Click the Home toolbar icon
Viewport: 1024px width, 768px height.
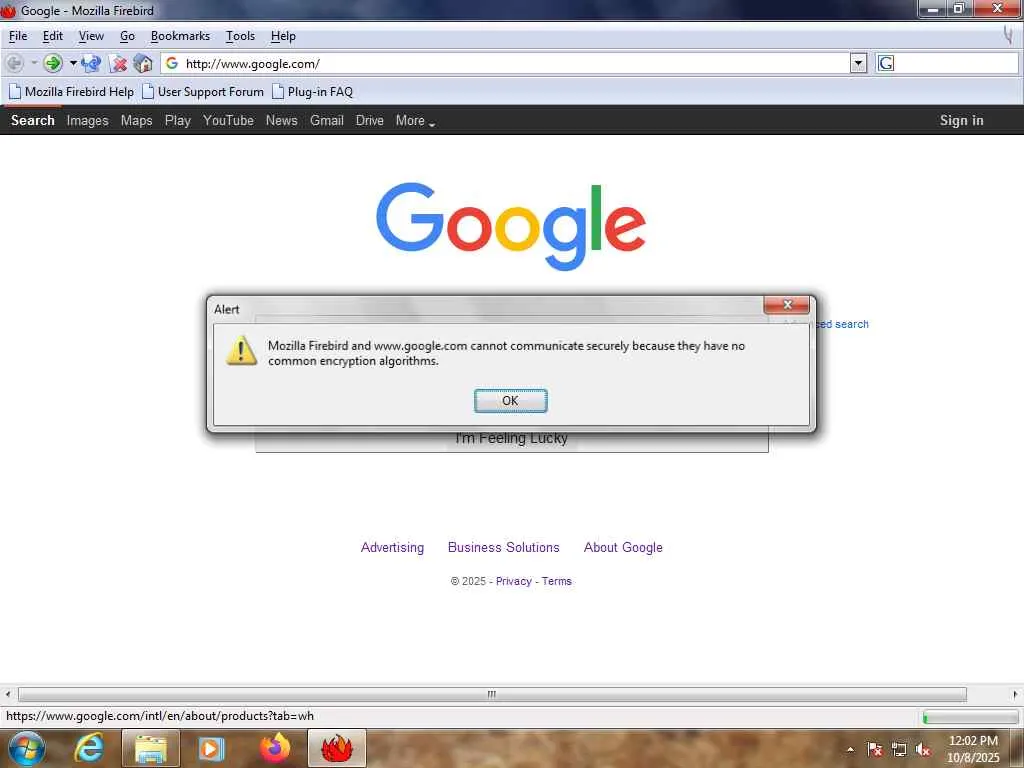click(143, 63)
